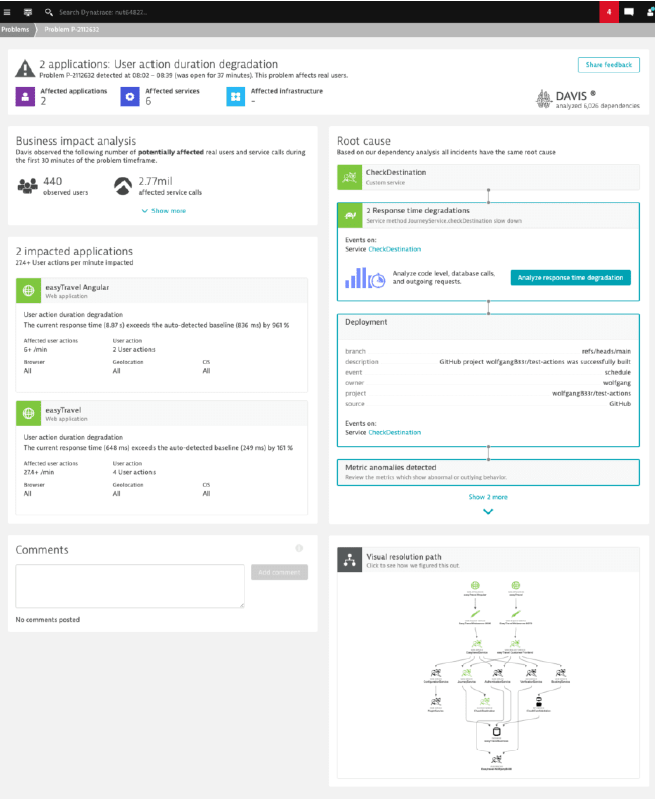Open the easyTravel web application globe icon
This screenshot has width=655, height=800.
pos(29,413)
